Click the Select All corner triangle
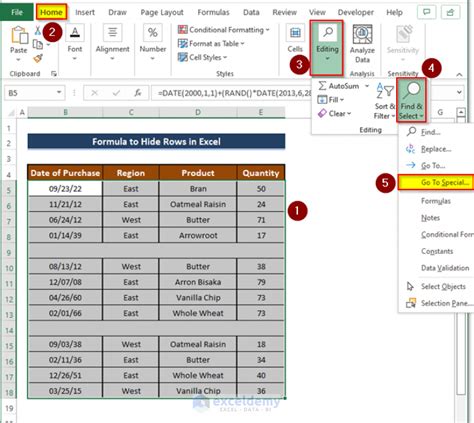 click(11, 113)
